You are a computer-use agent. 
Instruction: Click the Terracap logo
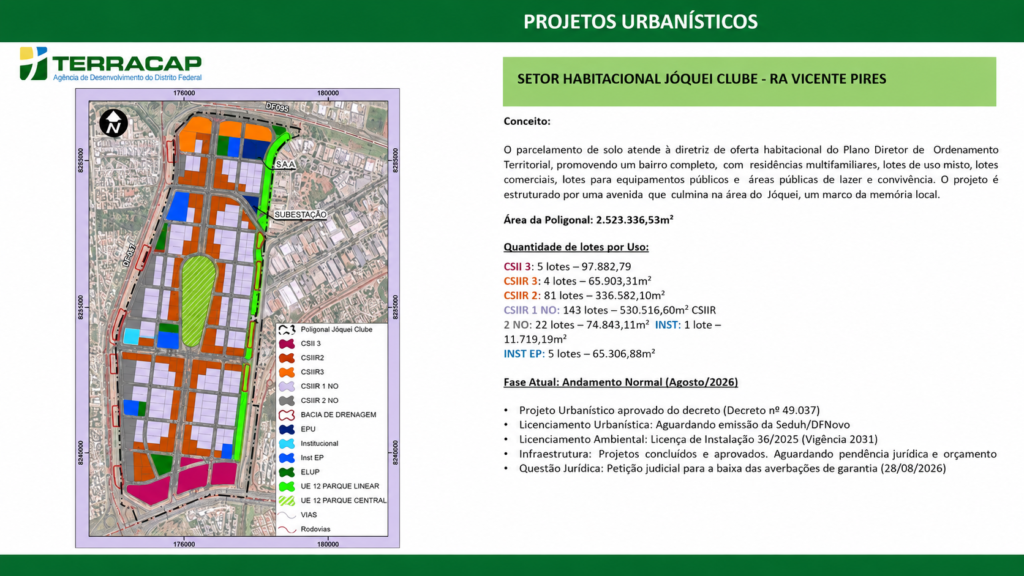[110, 64]
